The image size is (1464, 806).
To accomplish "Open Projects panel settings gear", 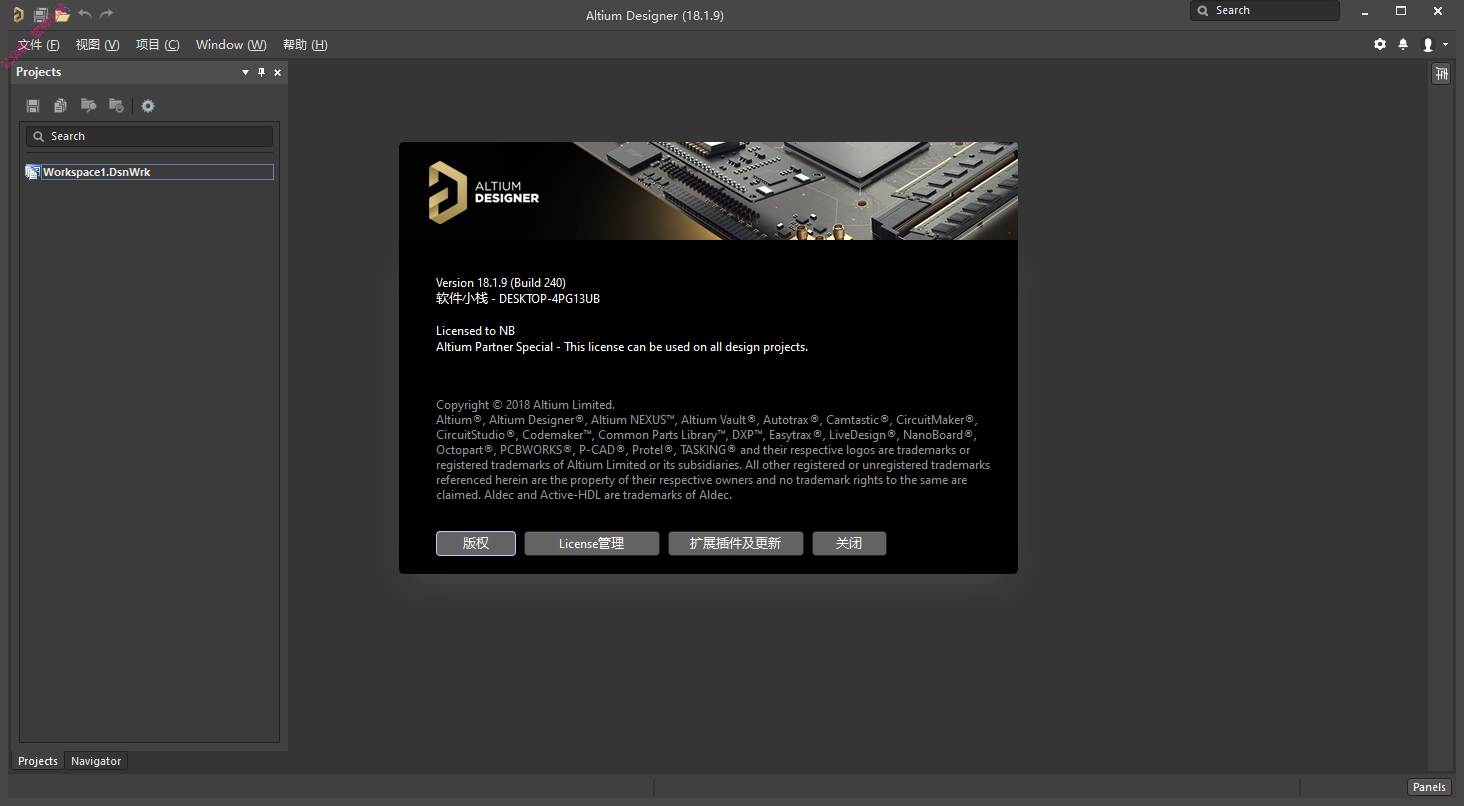I will point(148,106).
